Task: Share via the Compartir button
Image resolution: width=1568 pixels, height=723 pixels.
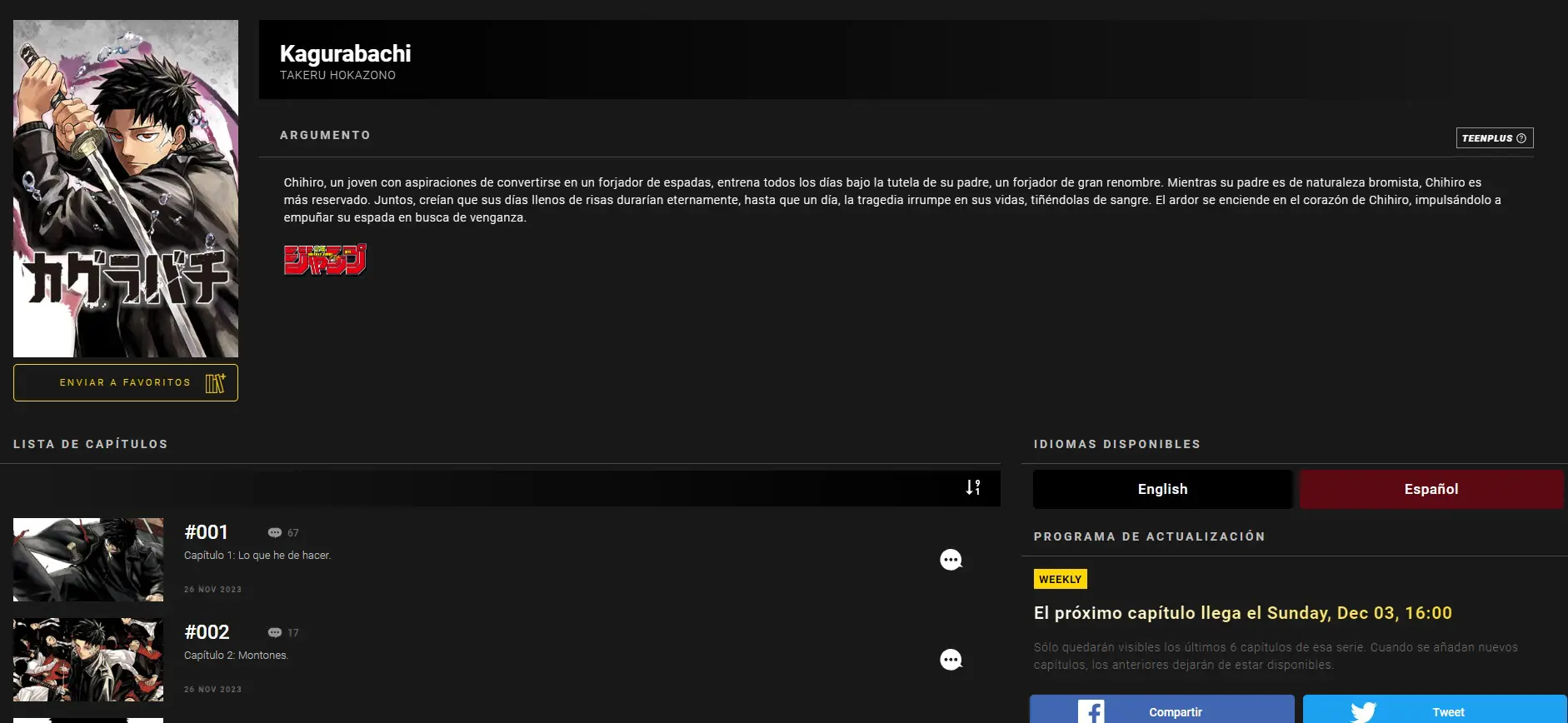Action: point(1162,710)
